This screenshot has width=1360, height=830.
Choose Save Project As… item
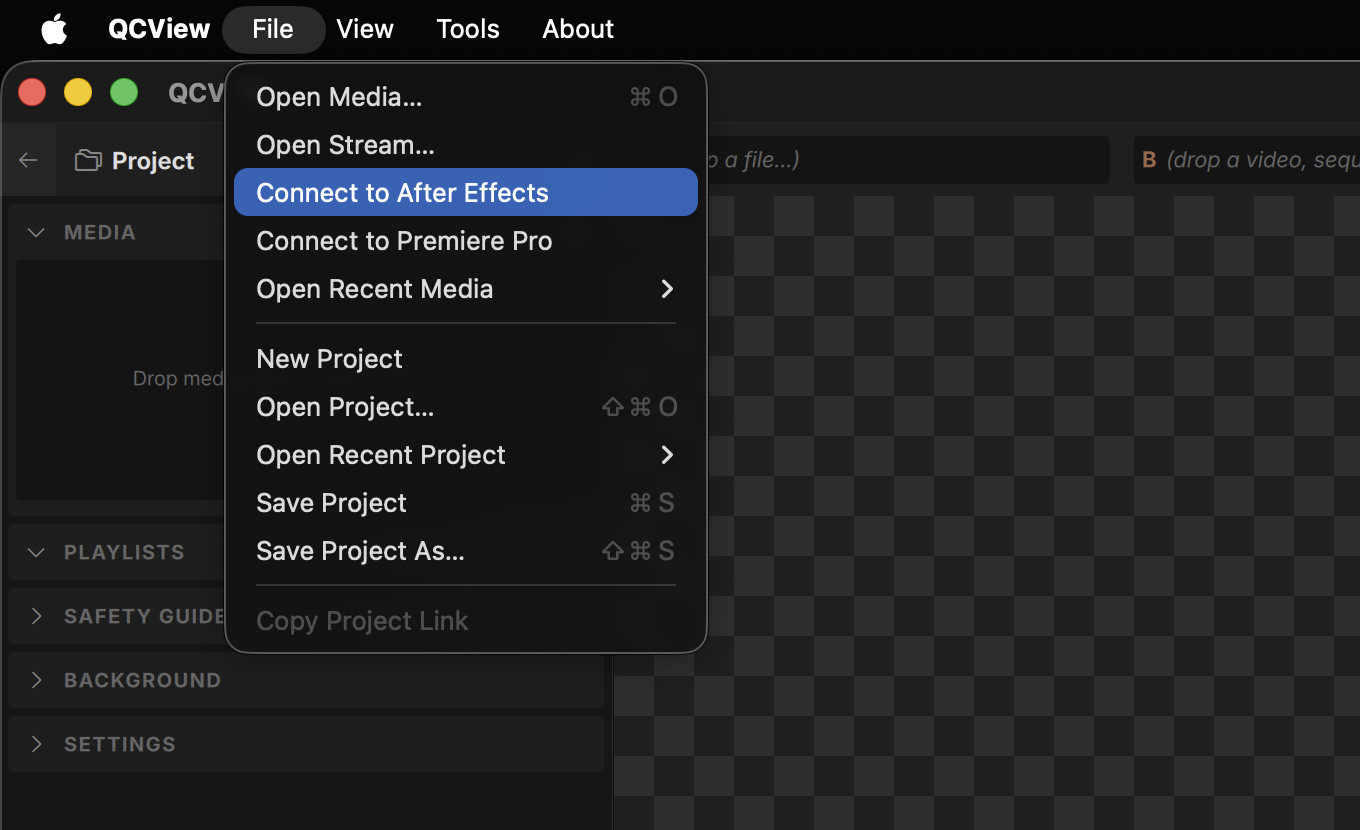pyautogui.click(x=466, y=551)
